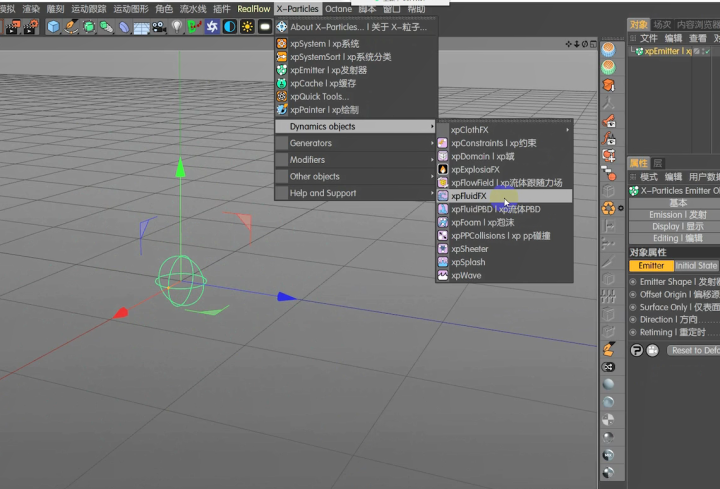Click the orange box with down arrow icon

point(608,85)
